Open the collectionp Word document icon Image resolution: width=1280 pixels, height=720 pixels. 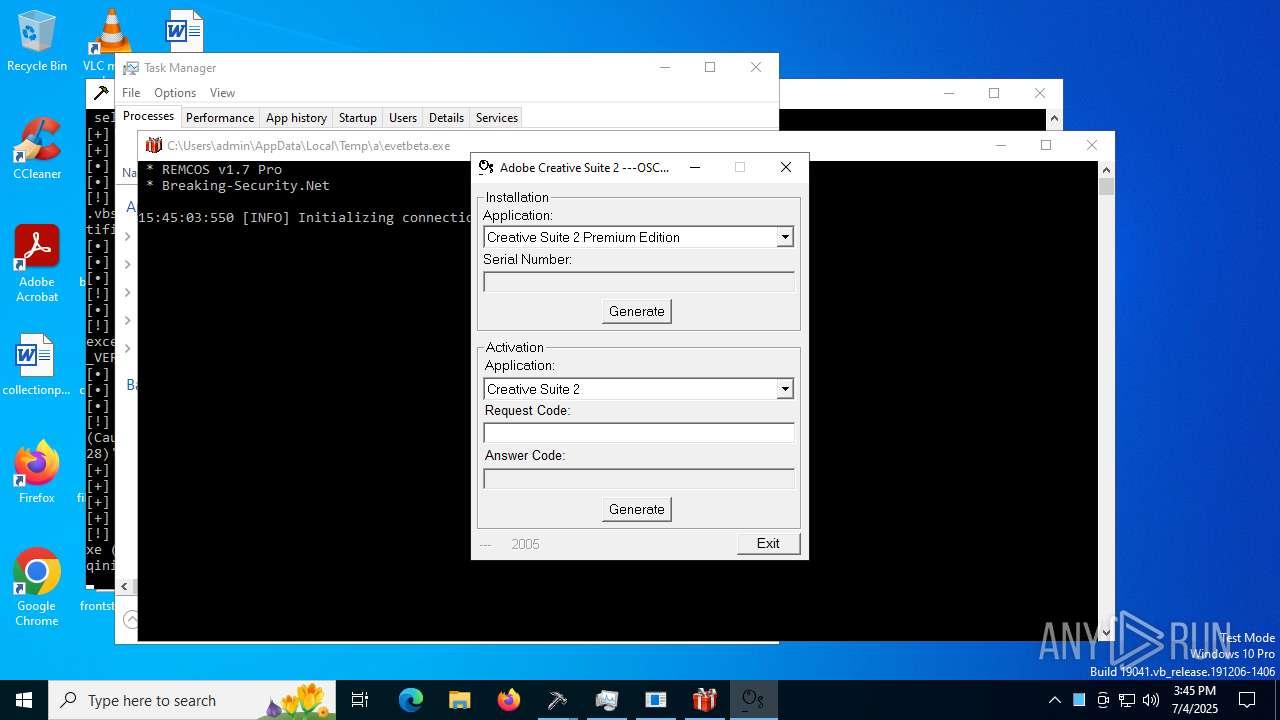click(37, 366)
